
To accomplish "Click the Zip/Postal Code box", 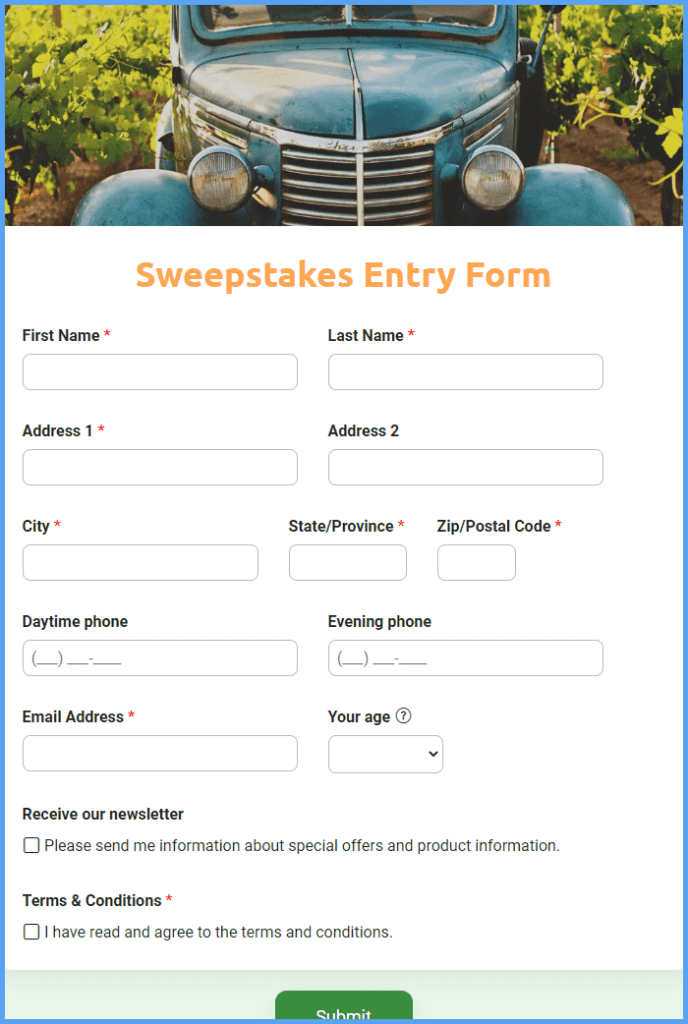I will tap(476, 563).
